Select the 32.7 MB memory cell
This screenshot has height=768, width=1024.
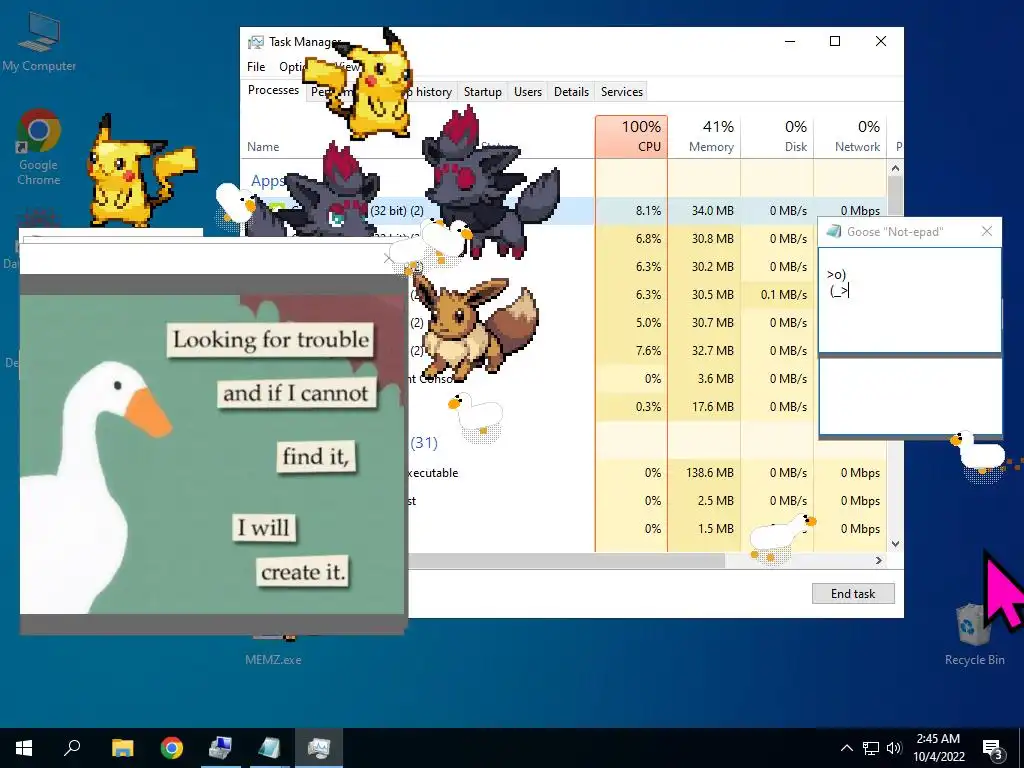coord(705,351)
